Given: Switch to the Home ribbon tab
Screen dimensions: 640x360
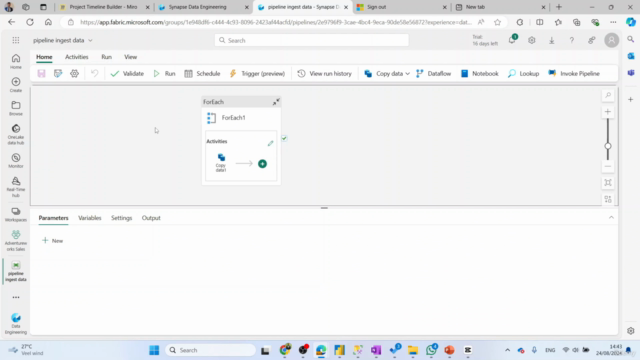Looking at the screenshot, I should click(x=44, y=57).
